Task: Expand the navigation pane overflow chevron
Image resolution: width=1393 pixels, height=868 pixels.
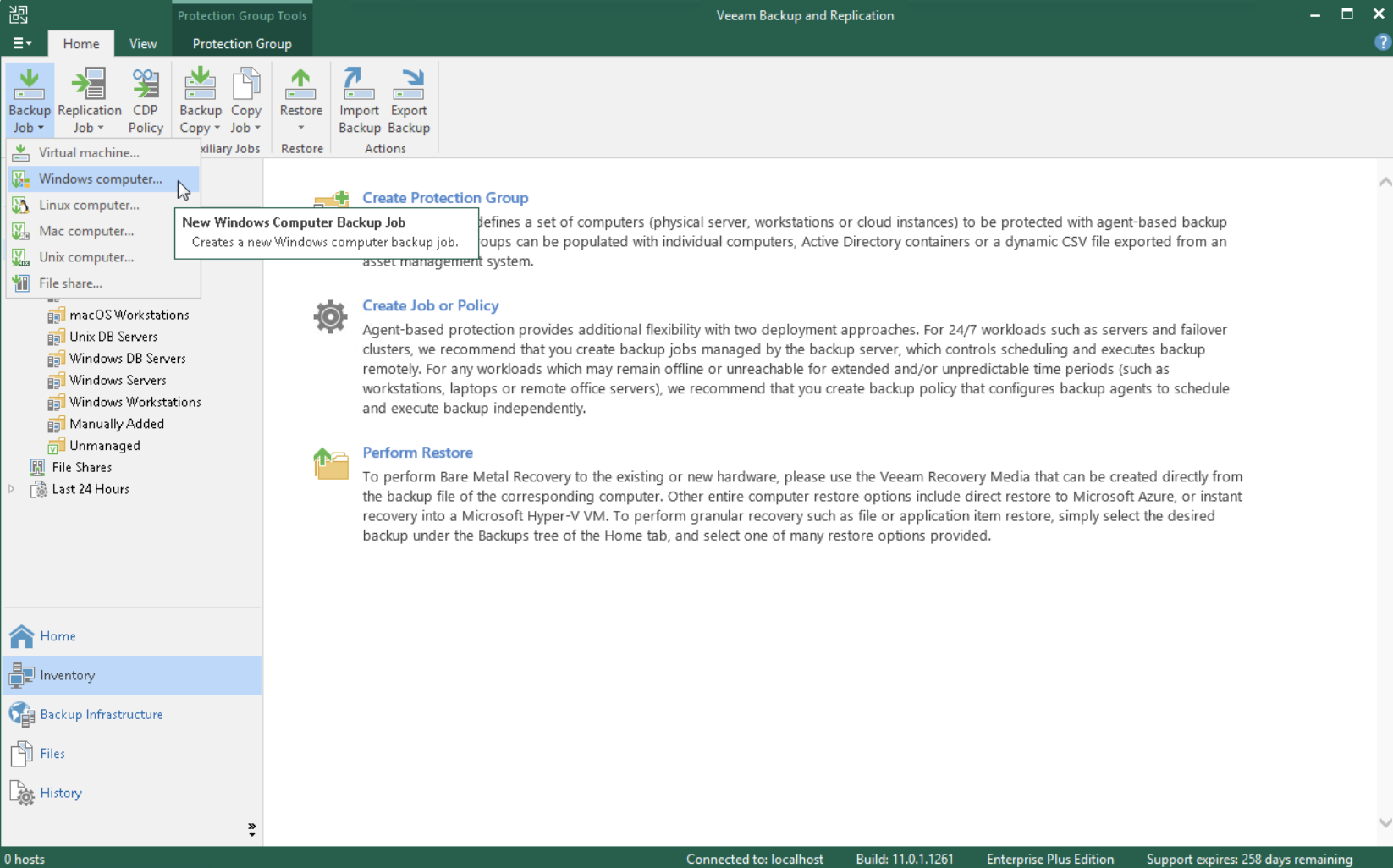Action: 251,829
